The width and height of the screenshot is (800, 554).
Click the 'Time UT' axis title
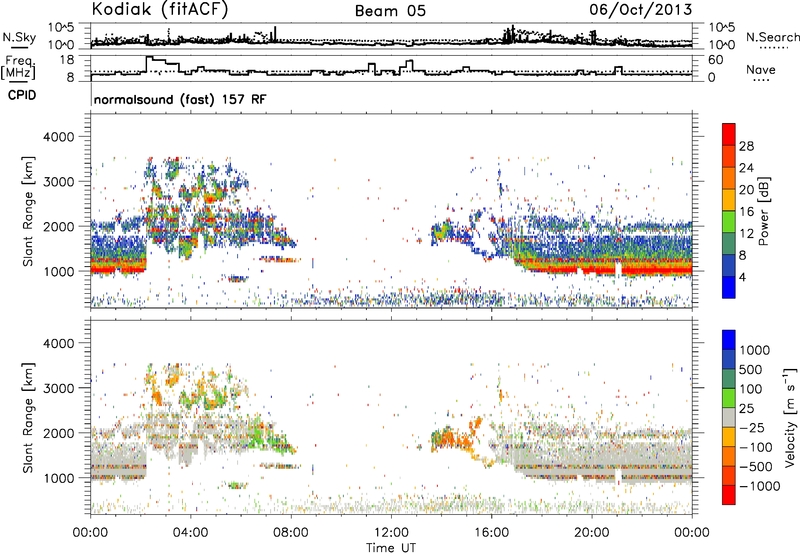tap(391, 547)
